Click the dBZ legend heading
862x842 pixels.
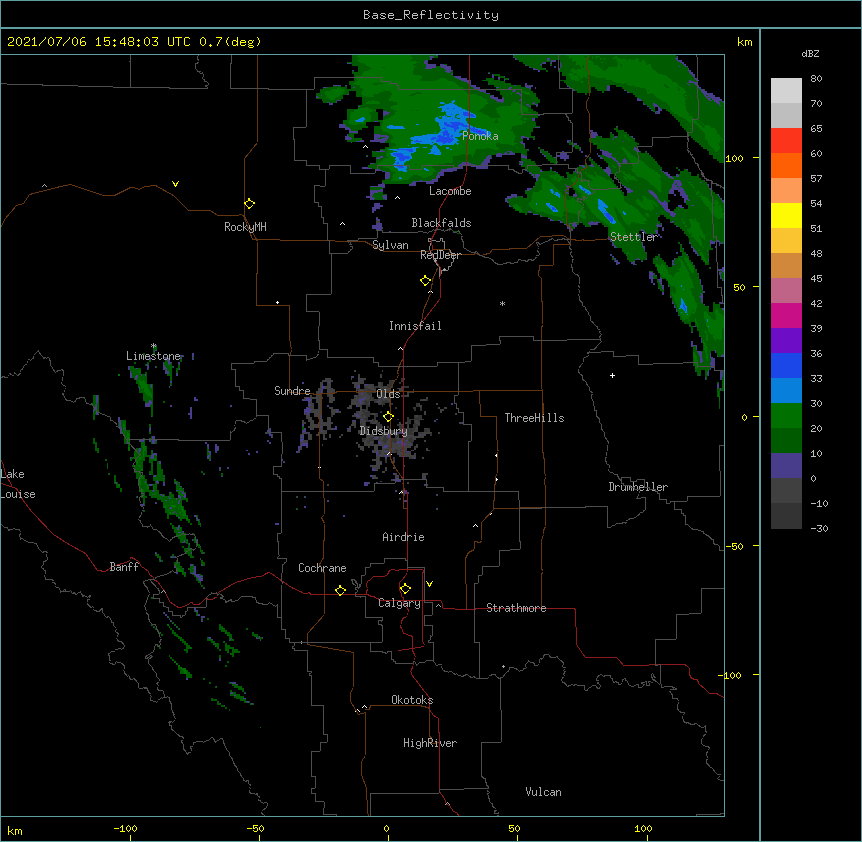coord(810,54)
